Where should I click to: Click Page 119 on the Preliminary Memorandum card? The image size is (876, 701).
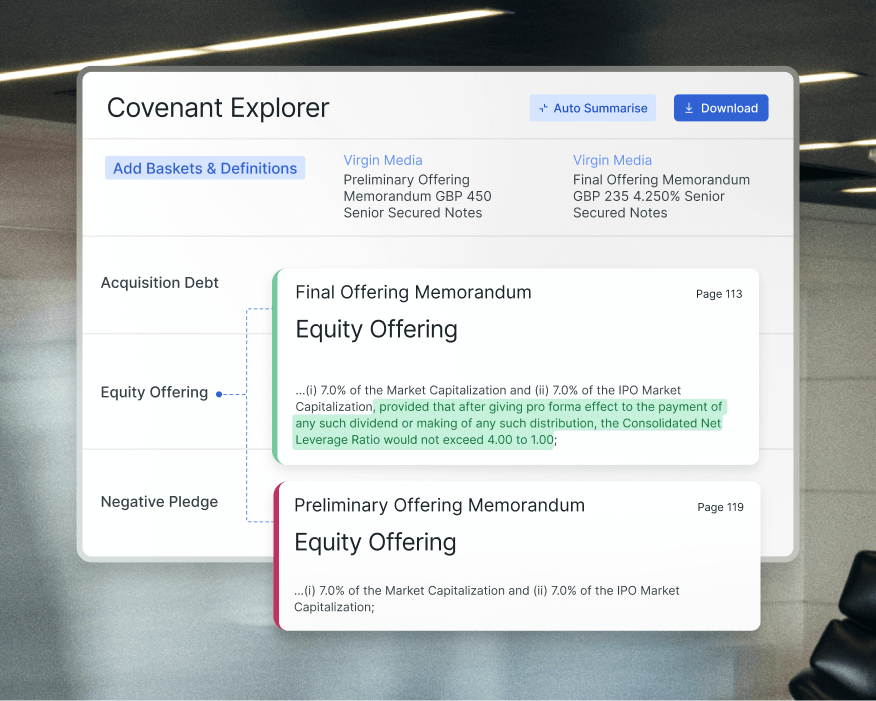[x=719, y=507]
